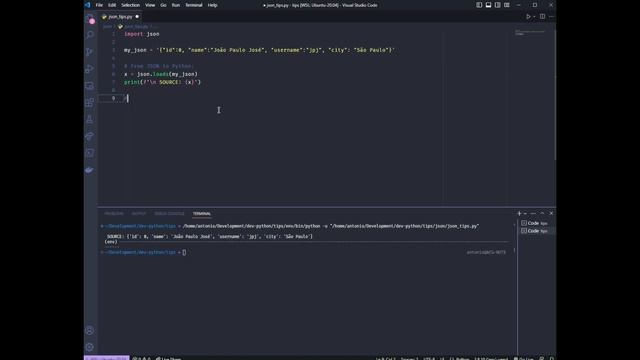The height and width of the screenshot is (360, 640).
Task: Toggle bottom panel layout
Action: 488,5
